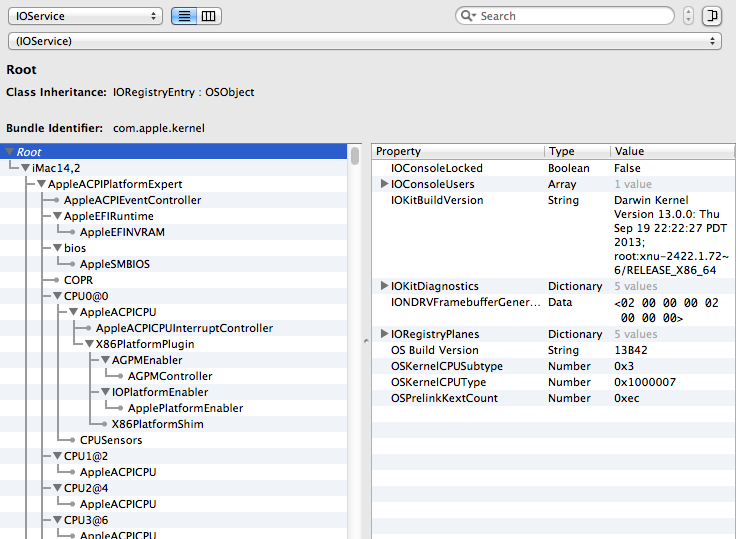Viewport: 736px width, 539px height.
Task: Open the IOService plane dropdown
Action: point(85,16)
